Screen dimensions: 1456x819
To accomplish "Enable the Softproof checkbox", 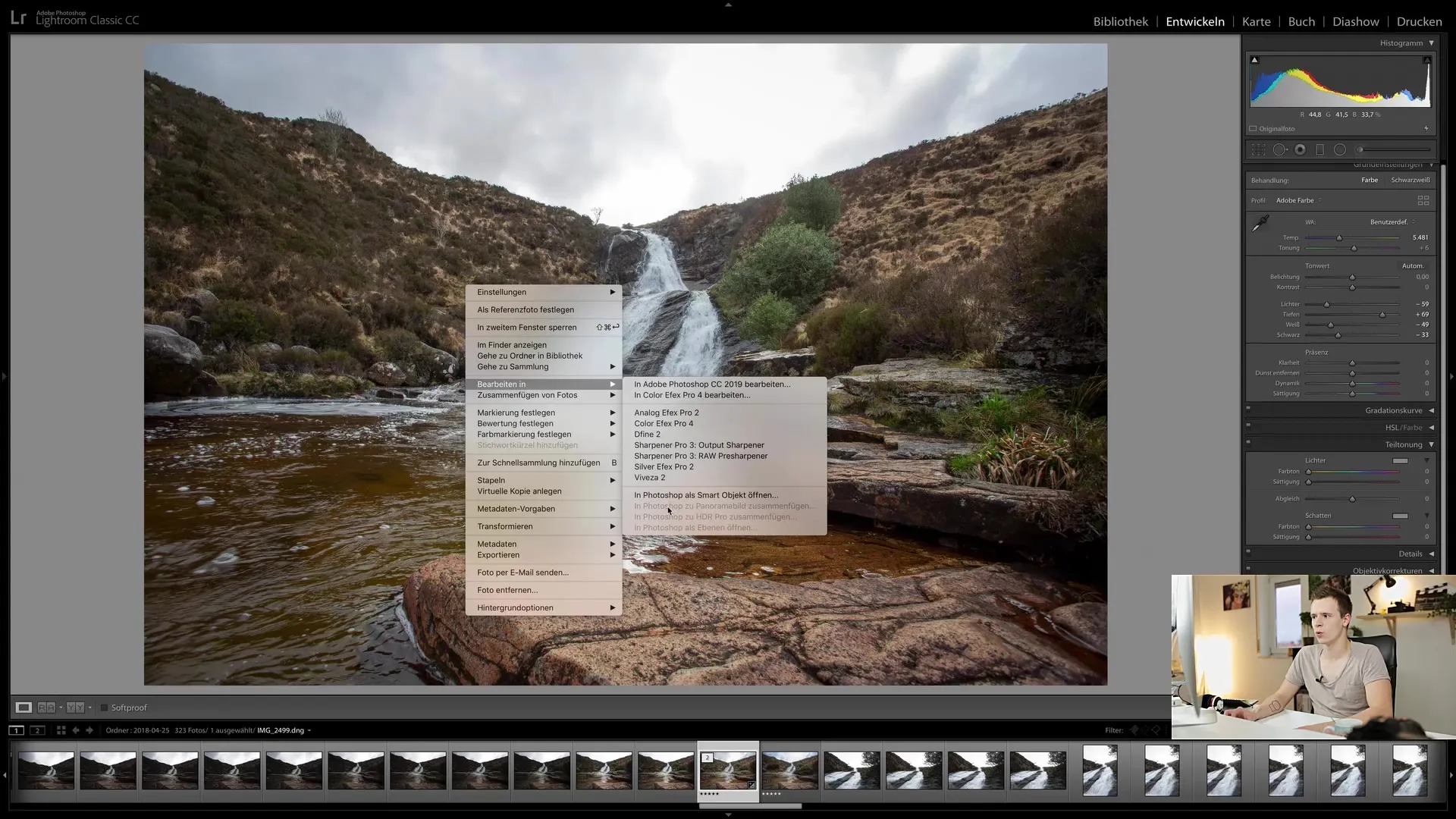I will point(105,708).
